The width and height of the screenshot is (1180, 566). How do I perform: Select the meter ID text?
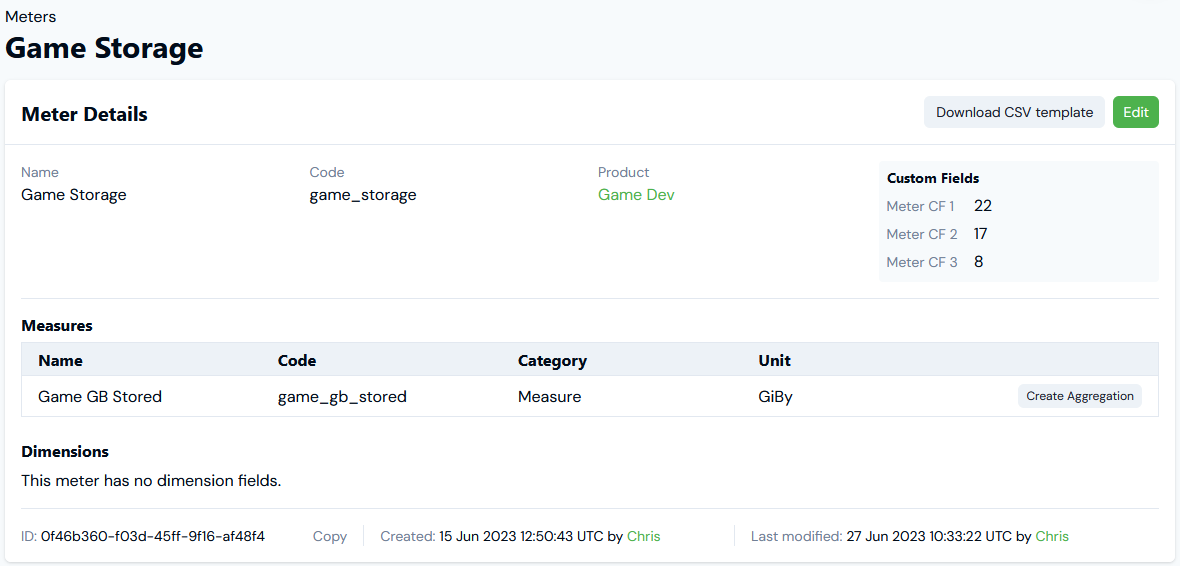[153, 537]
